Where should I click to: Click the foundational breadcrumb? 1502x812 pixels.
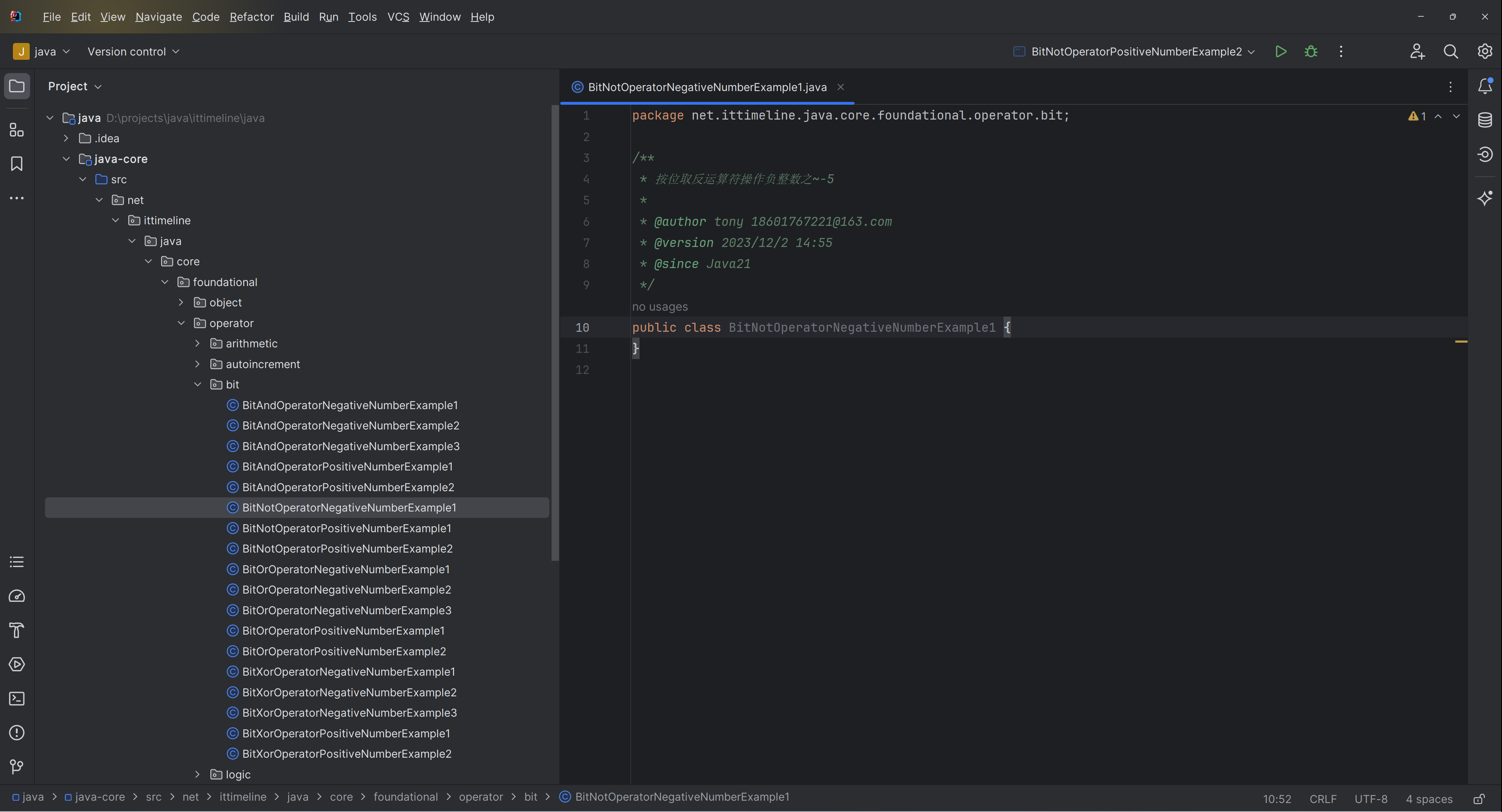[405, 797]
